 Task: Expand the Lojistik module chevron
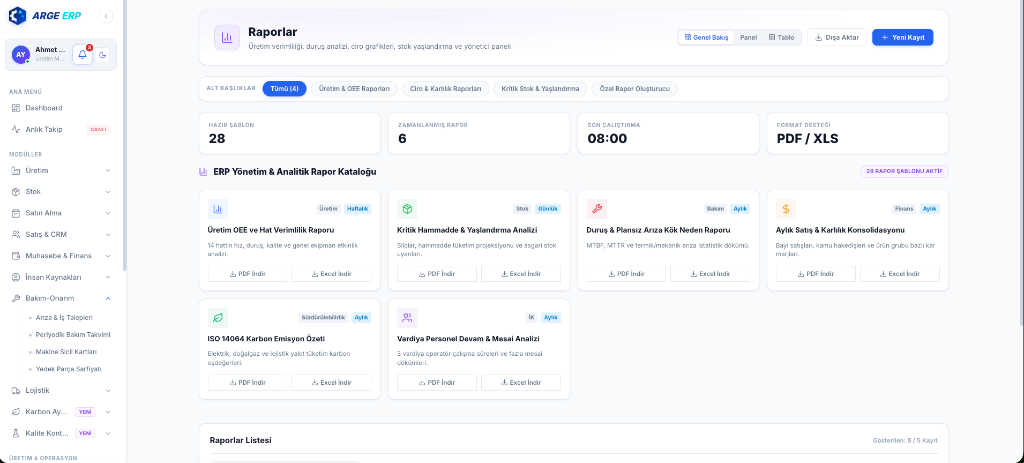point(108,391)
